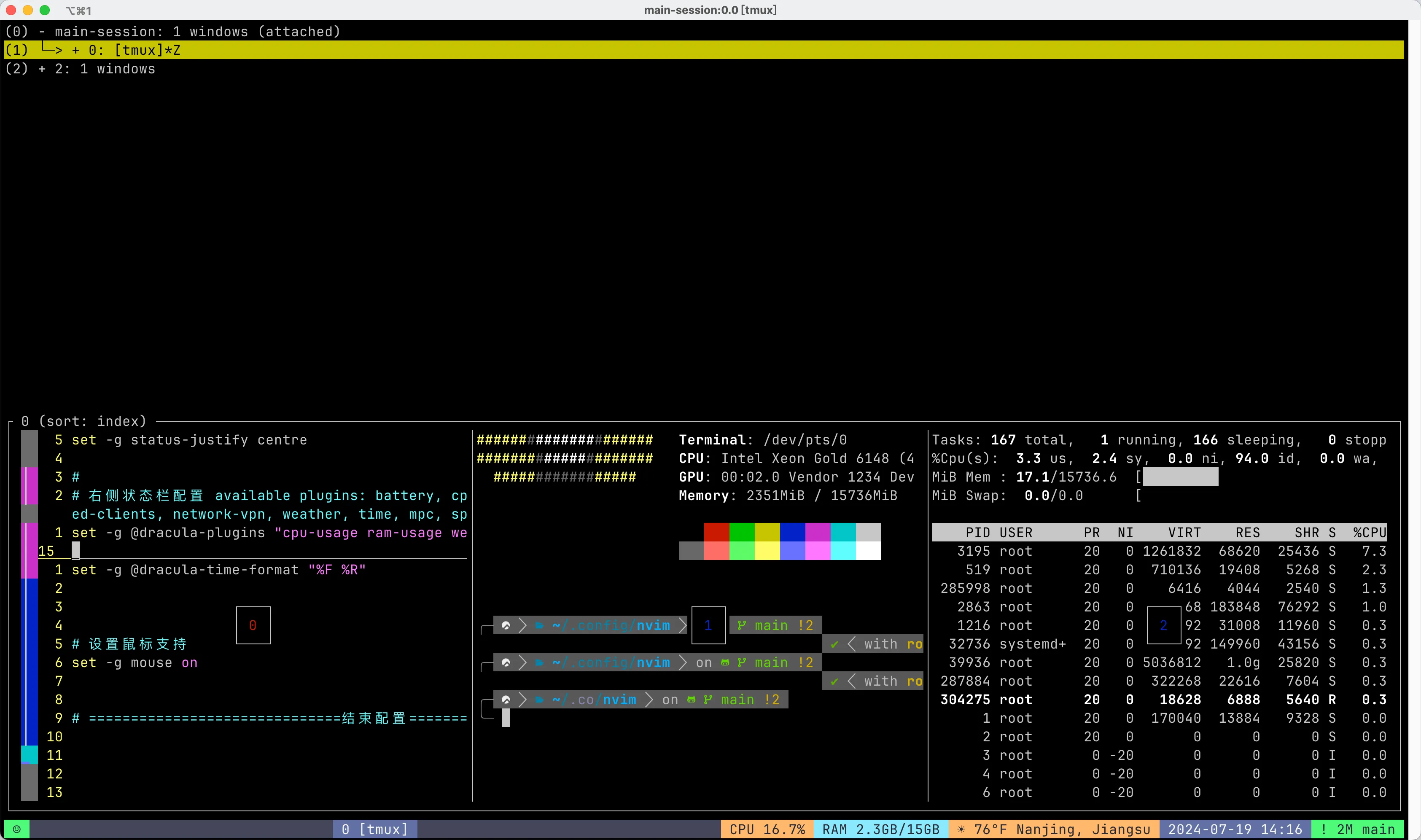The height and width of the screenshot is (840, 1421).
Task: Click the 'RAM 2.3GB/15GB' status segment
Action: point(880,829)
